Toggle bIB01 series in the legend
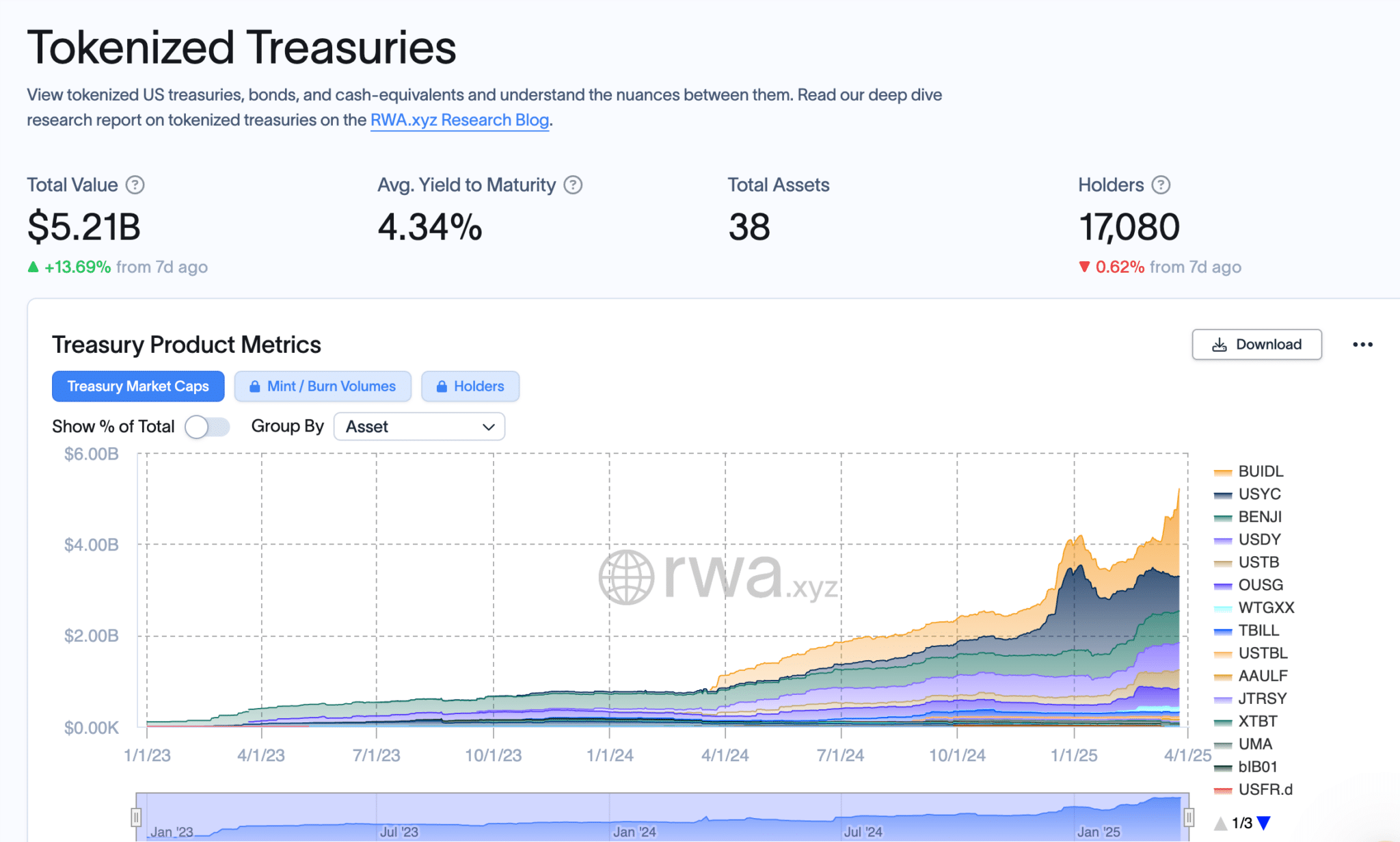Image resolution: width=1400 pixels, height=842 pixels. pos(1246,767)
